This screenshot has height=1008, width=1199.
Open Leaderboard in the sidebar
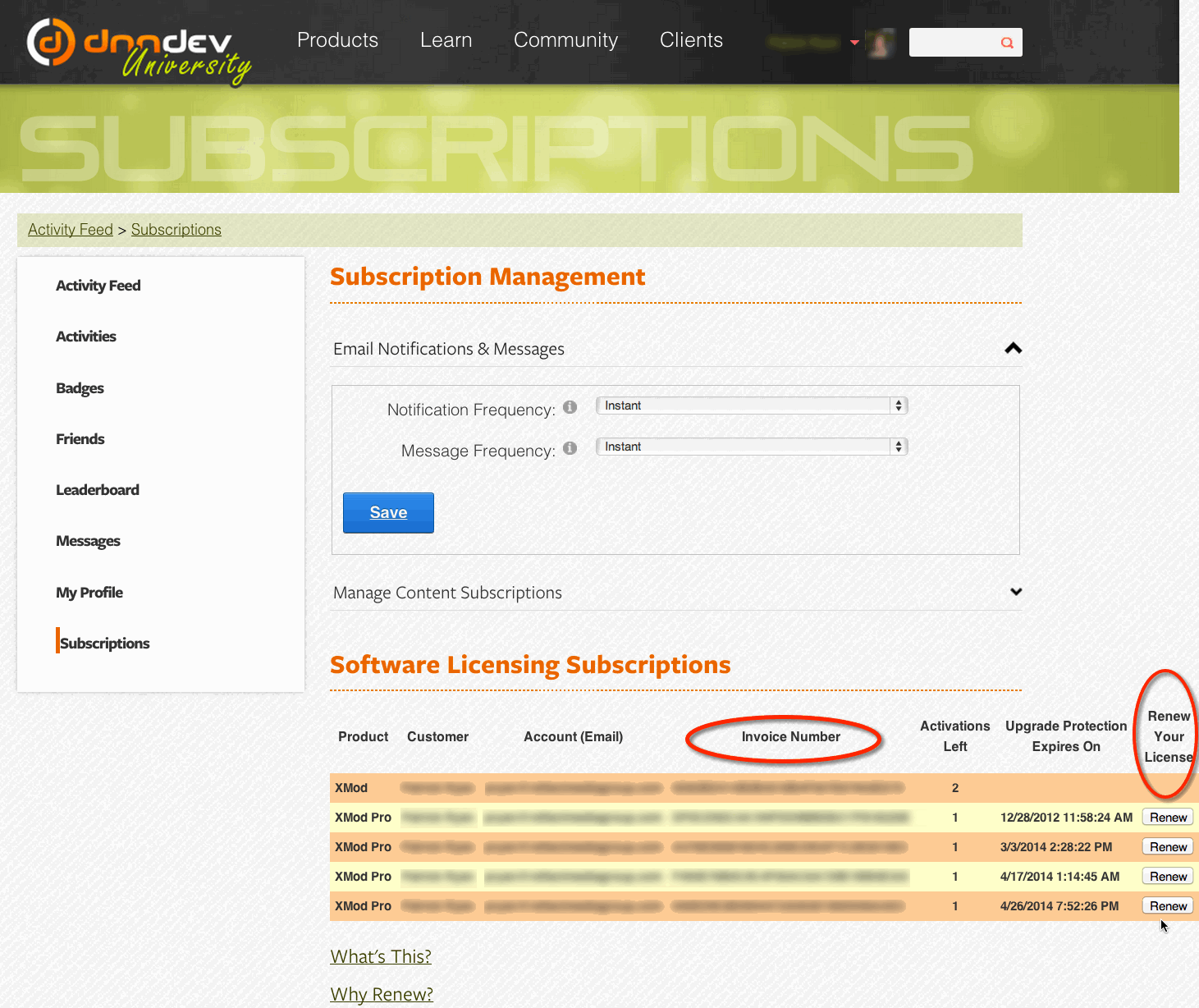tap(98, 490)
